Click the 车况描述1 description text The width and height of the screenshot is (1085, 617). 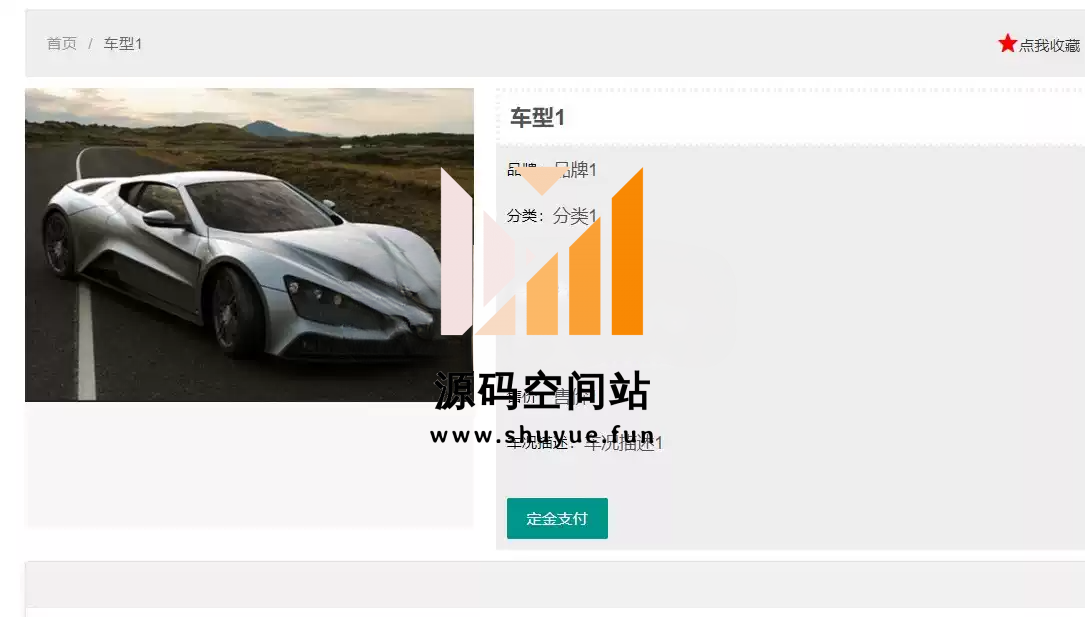[x=623, y=443]
